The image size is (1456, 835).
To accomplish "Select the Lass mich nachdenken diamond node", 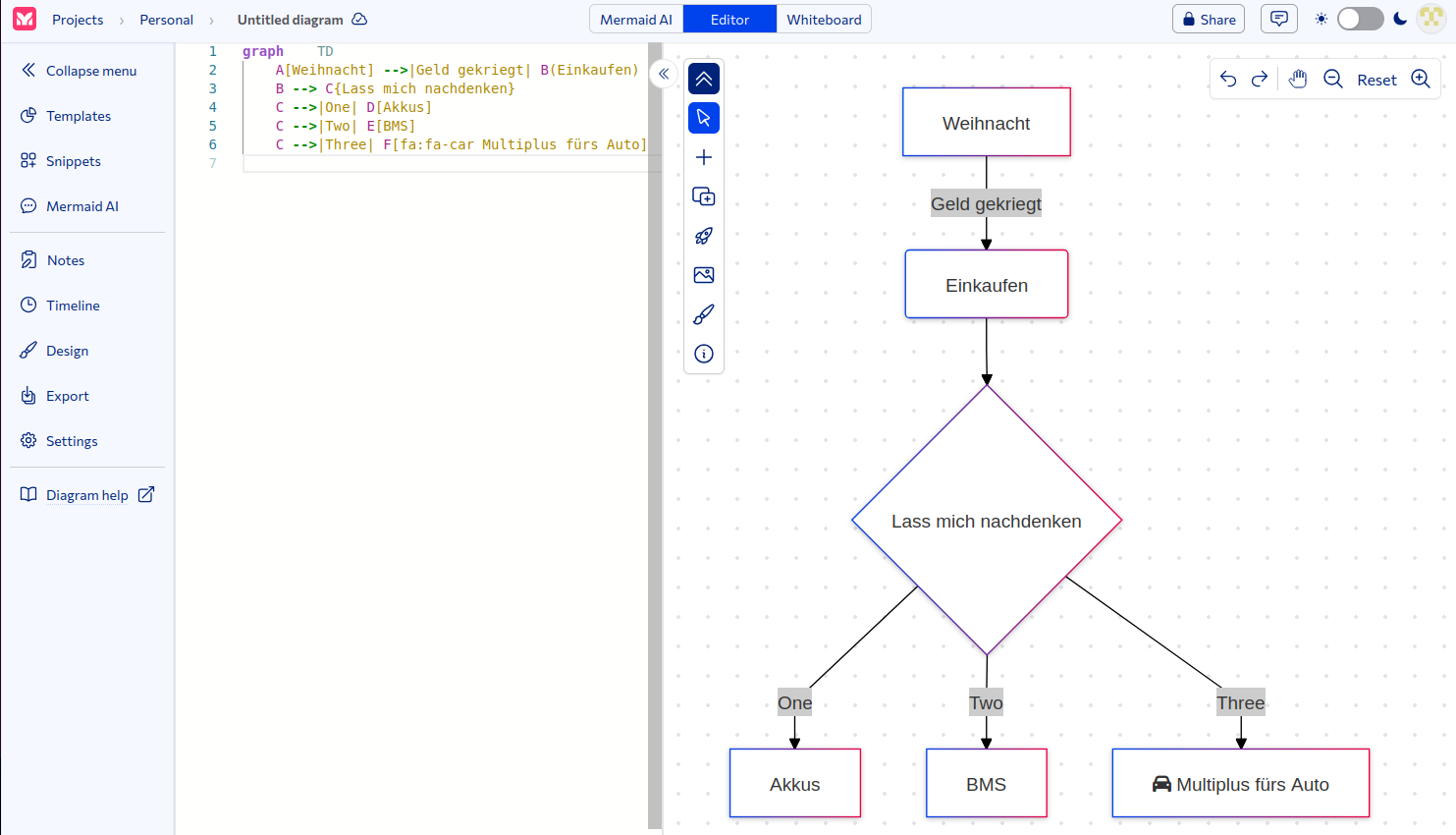I will pyautogui.click(x=987, y=521).
